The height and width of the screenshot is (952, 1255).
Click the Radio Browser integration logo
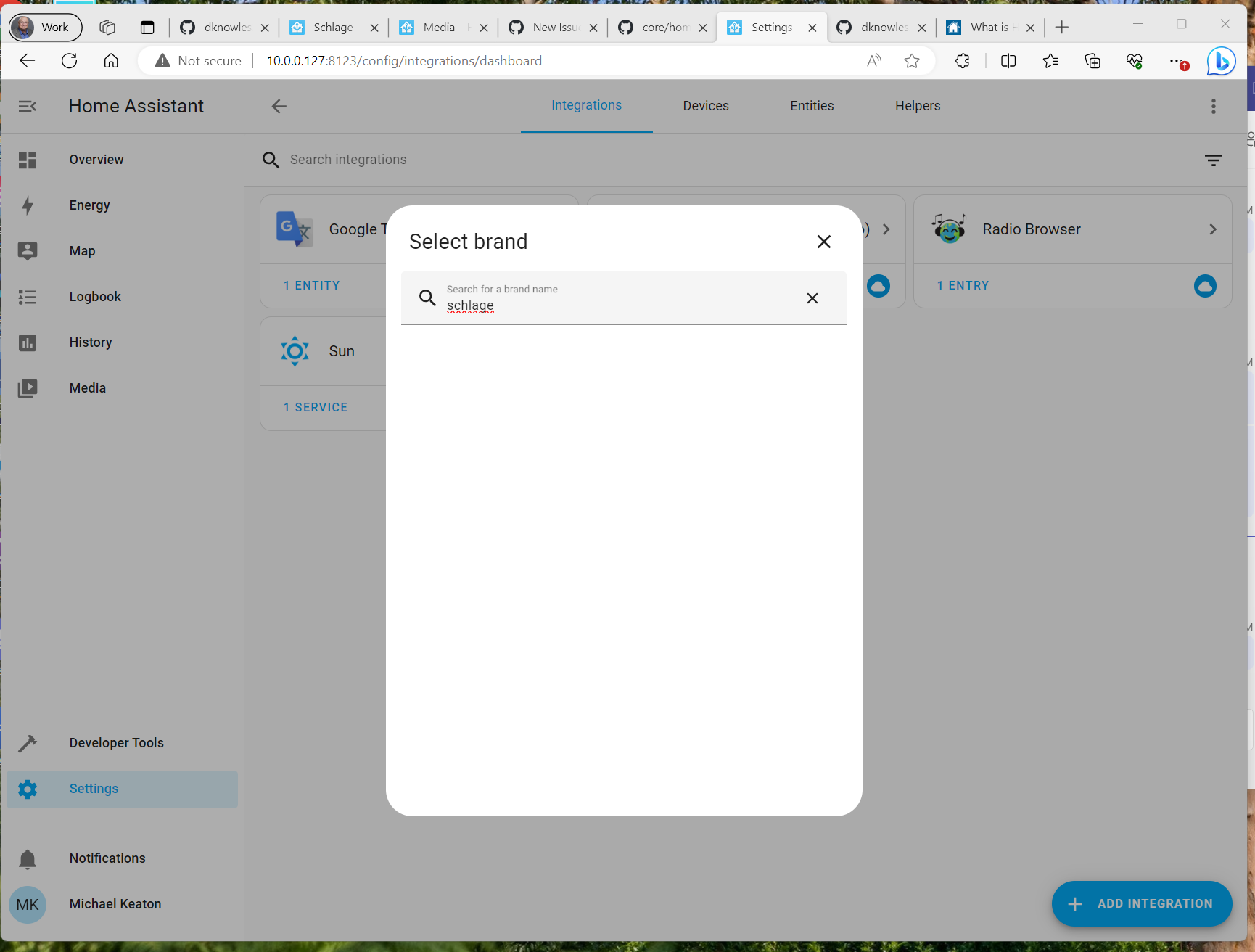949,229
